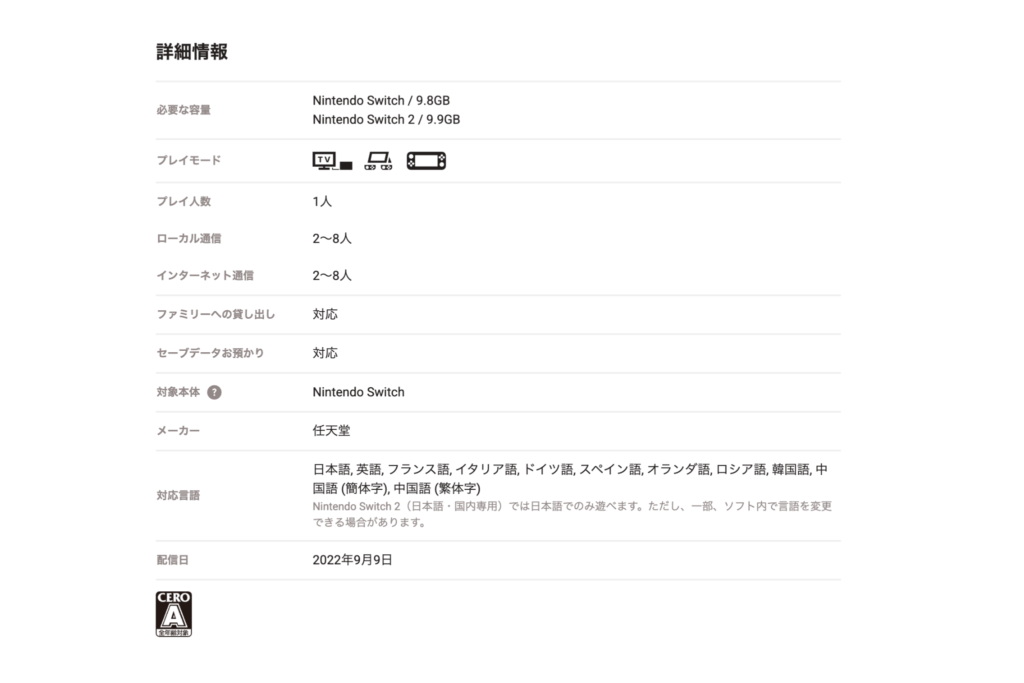Click the tabletop mode play icon
This screenshot has height=683, width=1024.
379,161
